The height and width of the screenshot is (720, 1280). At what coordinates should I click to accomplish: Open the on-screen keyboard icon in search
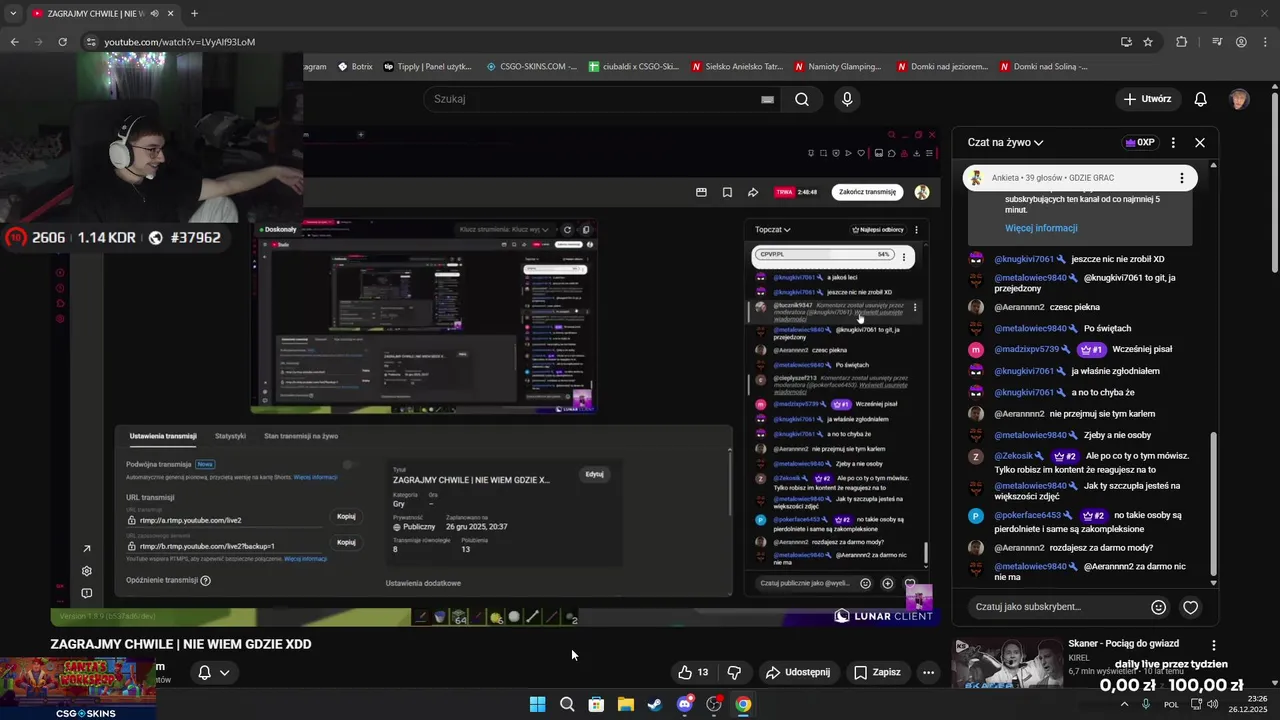(767, 99)
